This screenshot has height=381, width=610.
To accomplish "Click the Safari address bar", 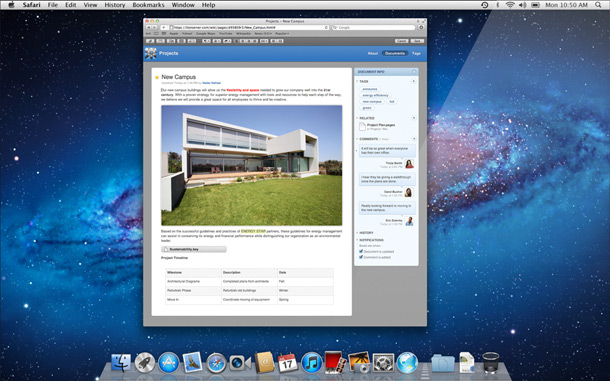I will 249,28.
